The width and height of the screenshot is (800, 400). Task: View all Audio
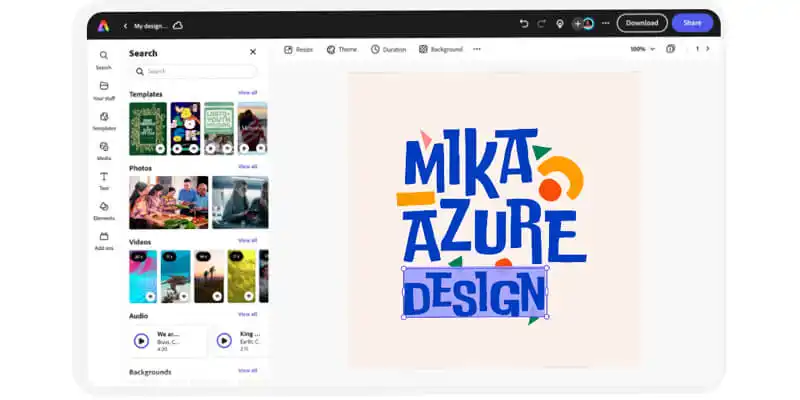tap(247, 314)
